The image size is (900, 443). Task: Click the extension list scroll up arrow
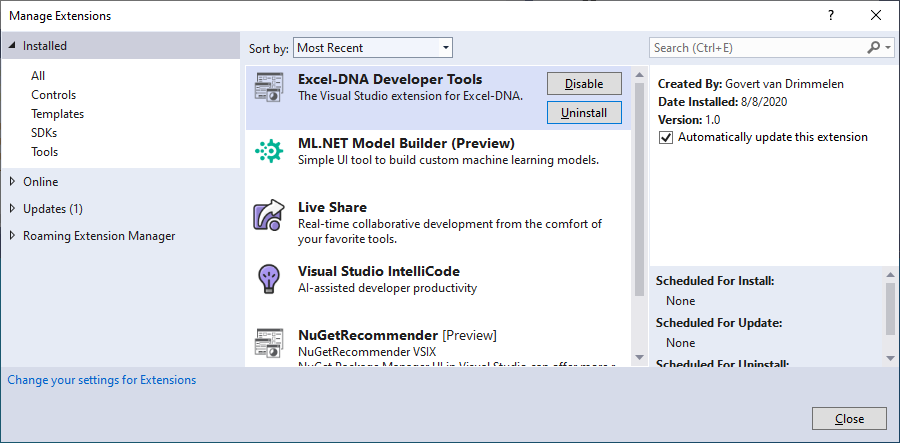coord(639,75)
